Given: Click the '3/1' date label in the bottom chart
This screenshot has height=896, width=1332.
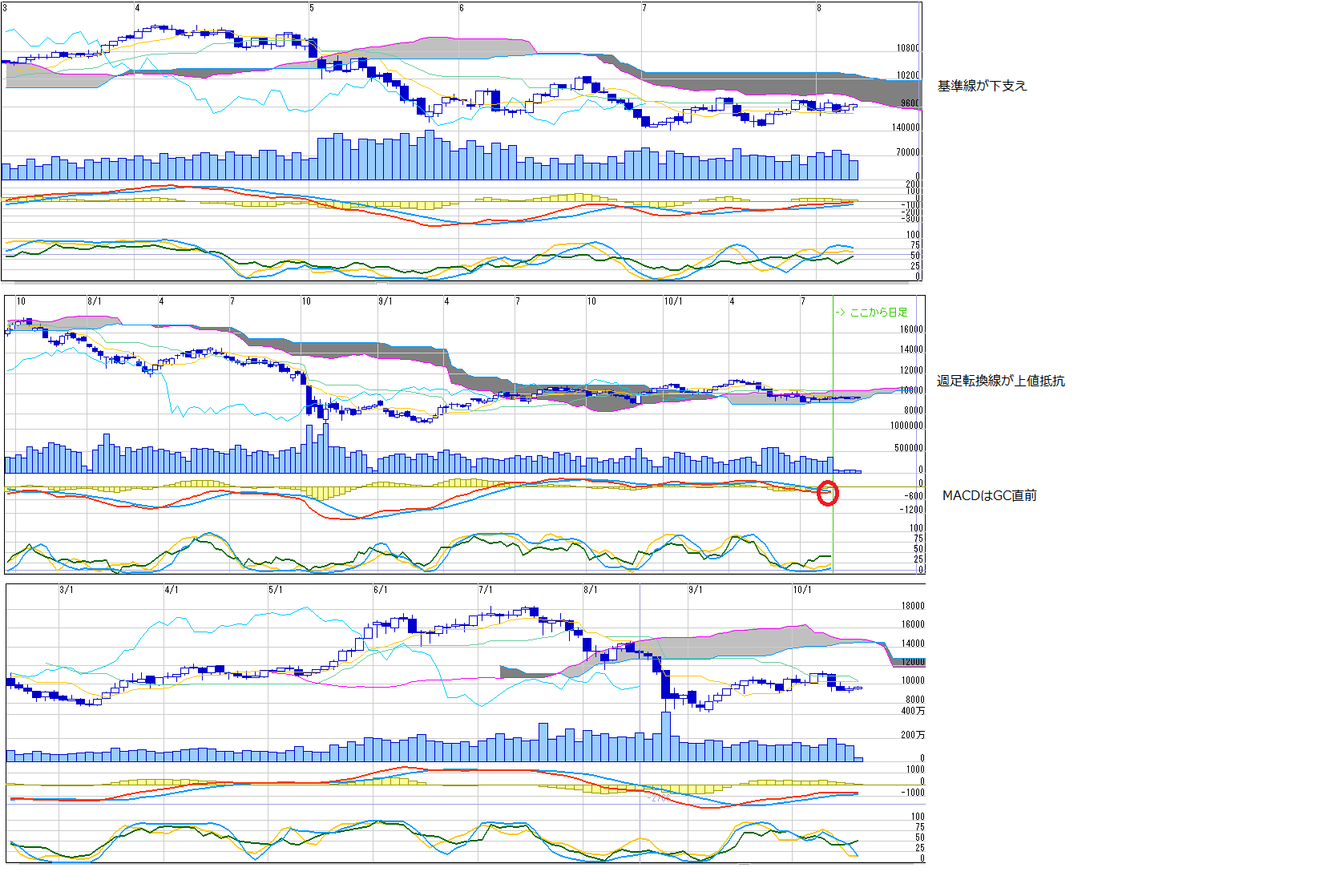Looking at the screenshot, I should 67,590.
